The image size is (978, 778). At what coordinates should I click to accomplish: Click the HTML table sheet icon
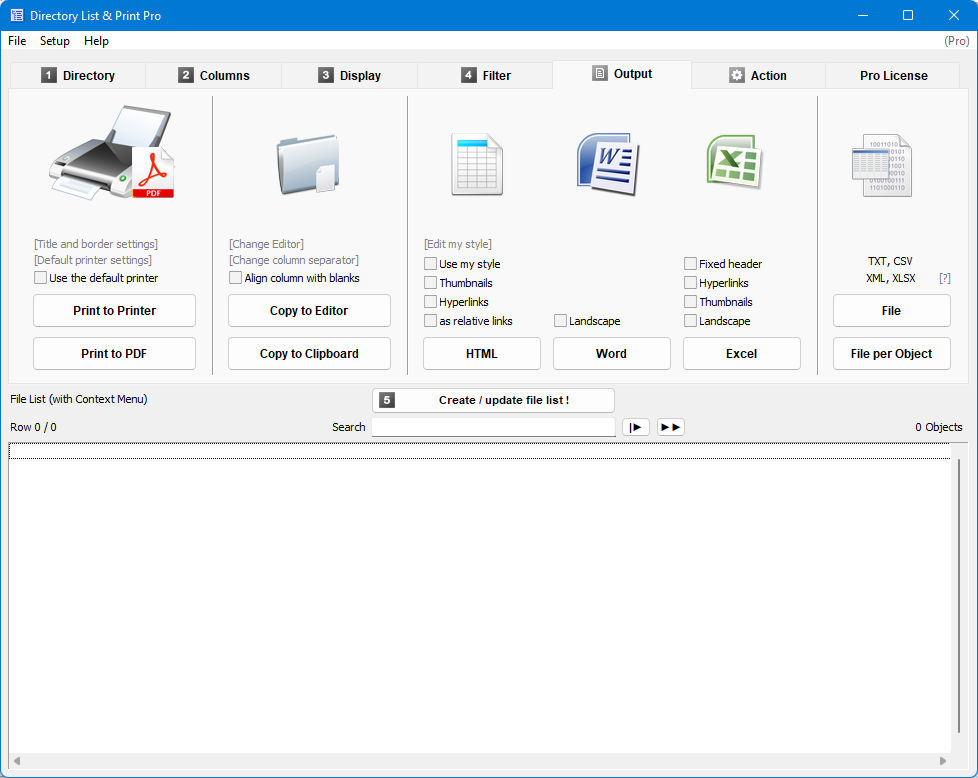477,164
